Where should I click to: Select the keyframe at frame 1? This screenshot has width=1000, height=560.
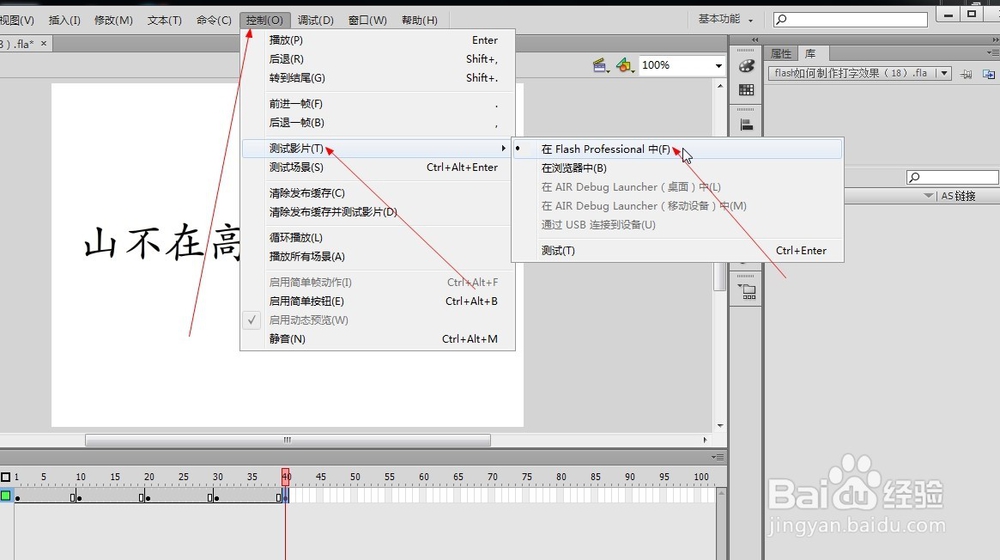coord(17,496)
